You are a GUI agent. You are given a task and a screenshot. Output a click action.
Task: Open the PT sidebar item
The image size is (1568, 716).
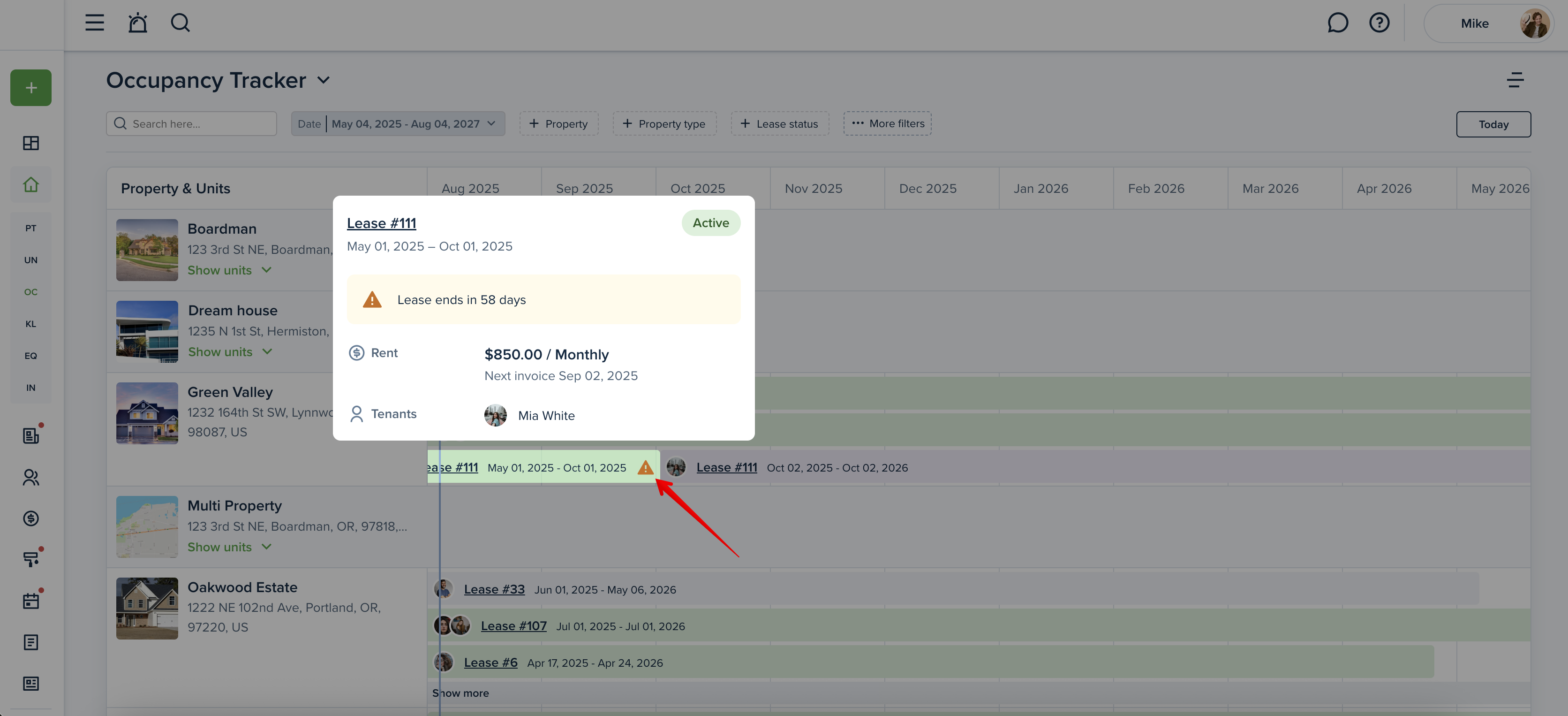pos(31,229)
